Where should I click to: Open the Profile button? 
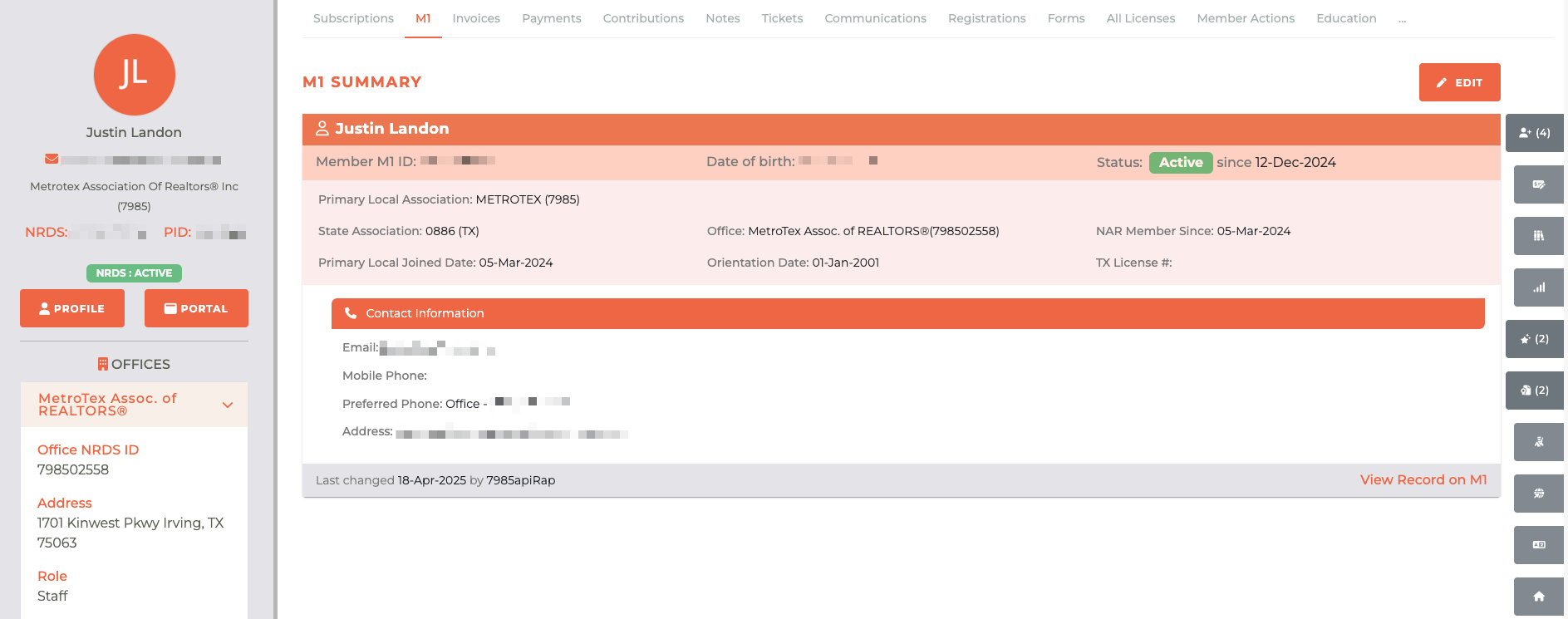pos(72,308)
